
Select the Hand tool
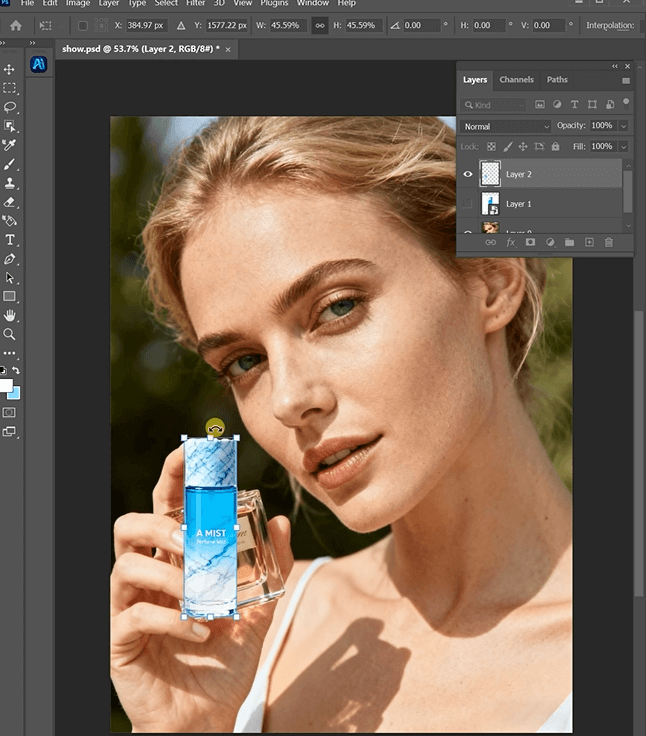click(10, 315)
